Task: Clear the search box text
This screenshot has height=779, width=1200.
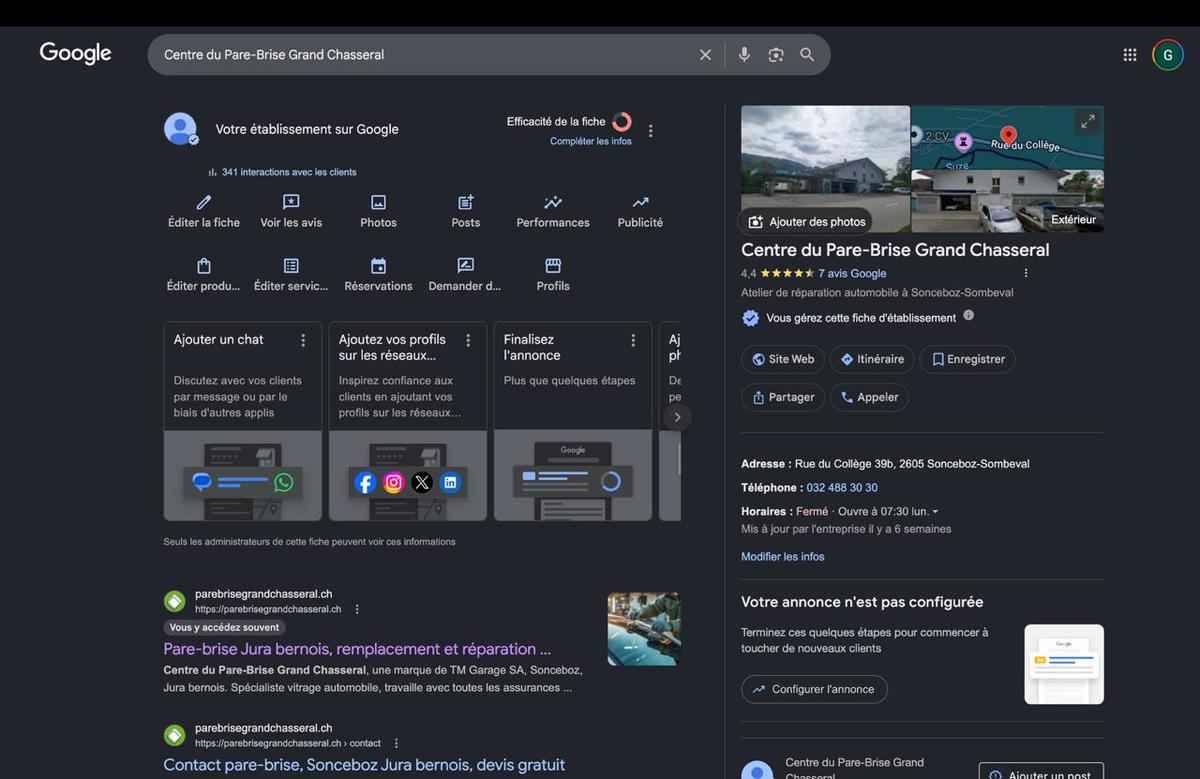Action: coord(705,55)
